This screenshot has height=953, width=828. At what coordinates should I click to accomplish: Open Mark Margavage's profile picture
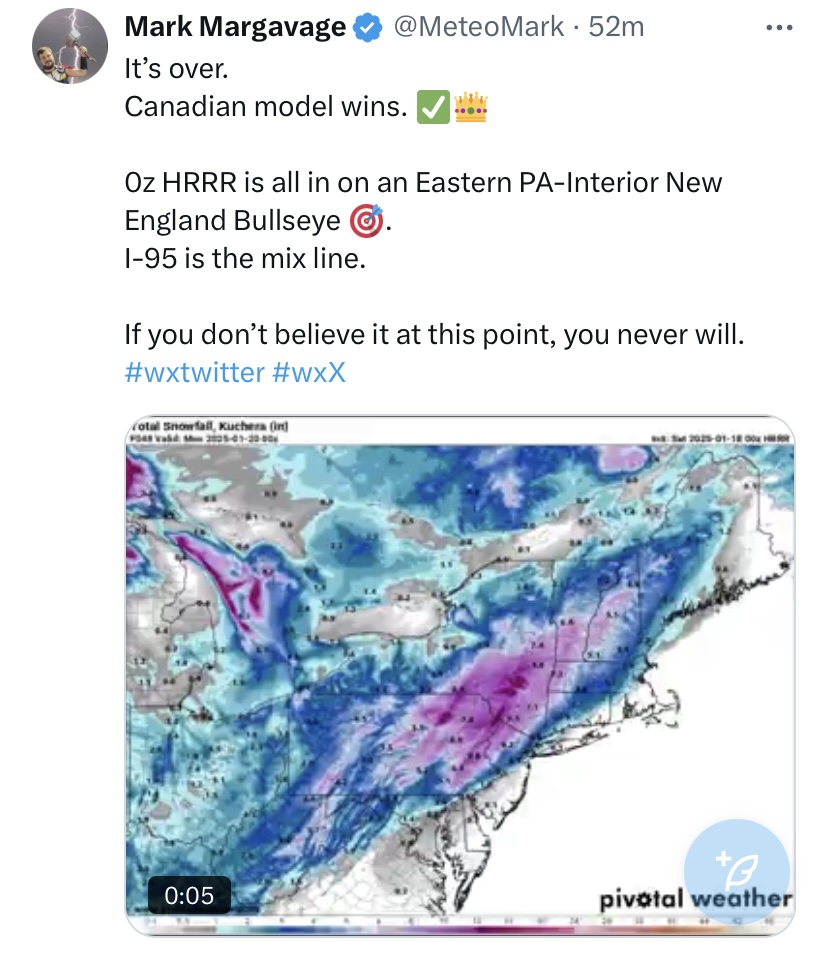coord(70,46)
